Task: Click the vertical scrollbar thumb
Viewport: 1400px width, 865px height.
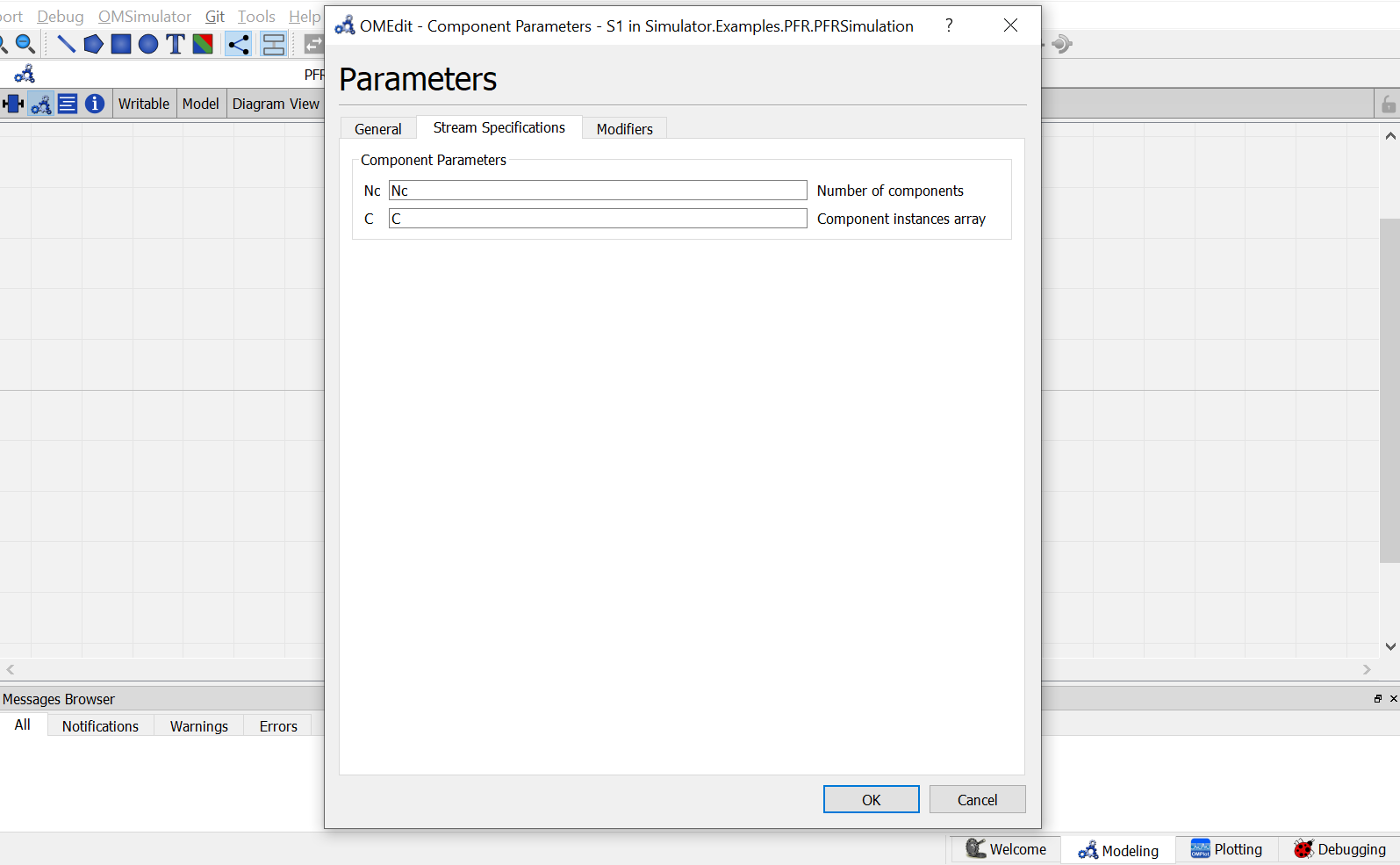Action: (x=1389, y=391)
